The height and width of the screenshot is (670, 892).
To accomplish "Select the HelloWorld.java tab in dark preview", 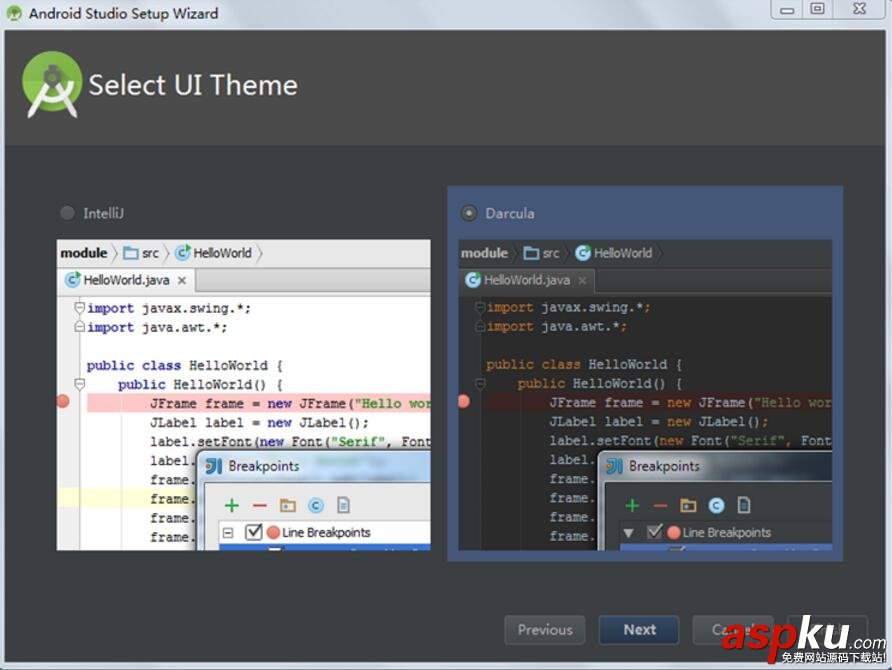I will tap(525, 281).
